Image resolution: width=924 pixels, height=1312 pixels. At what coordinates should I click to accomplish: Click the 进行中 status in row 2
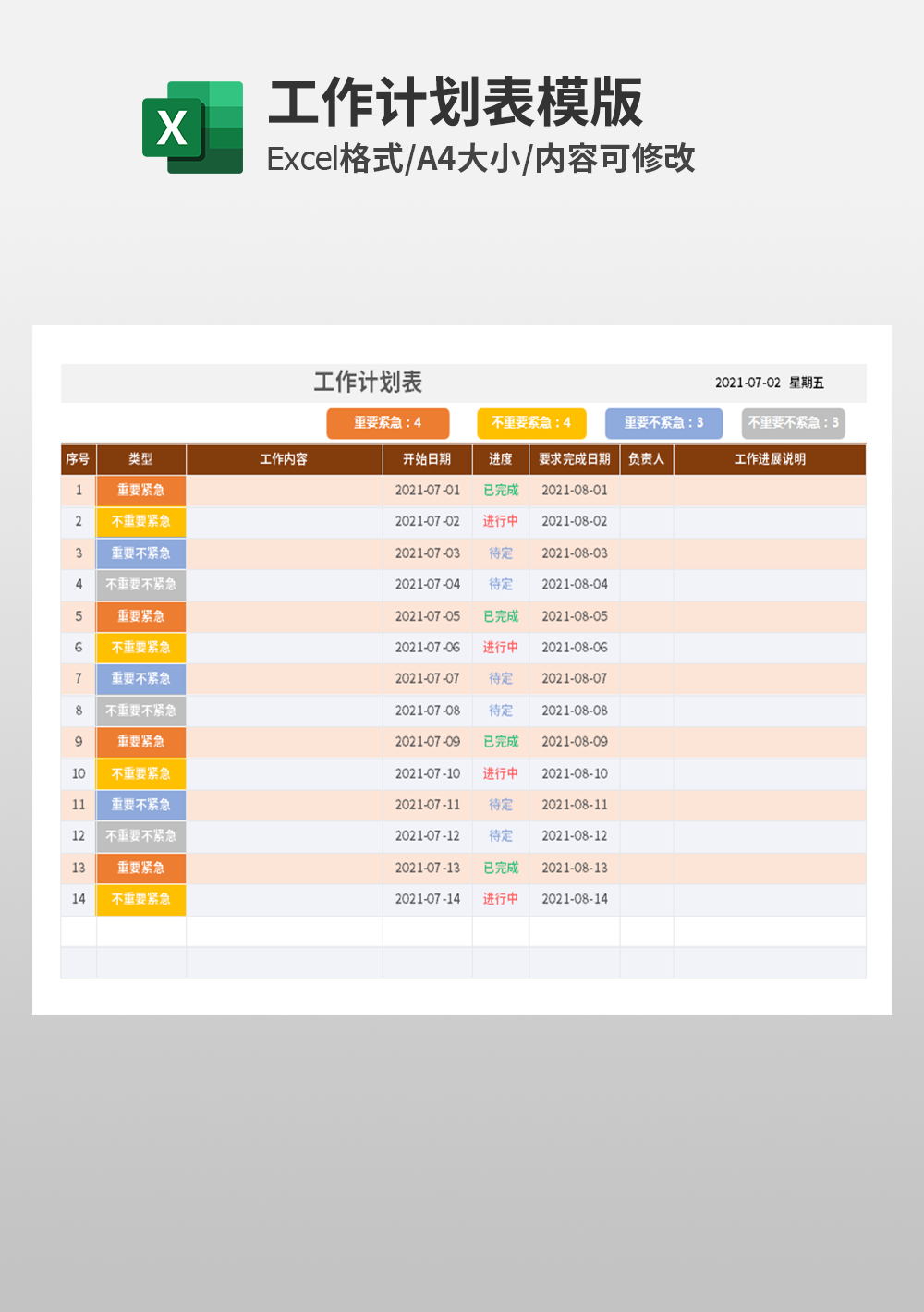point(501,522)
